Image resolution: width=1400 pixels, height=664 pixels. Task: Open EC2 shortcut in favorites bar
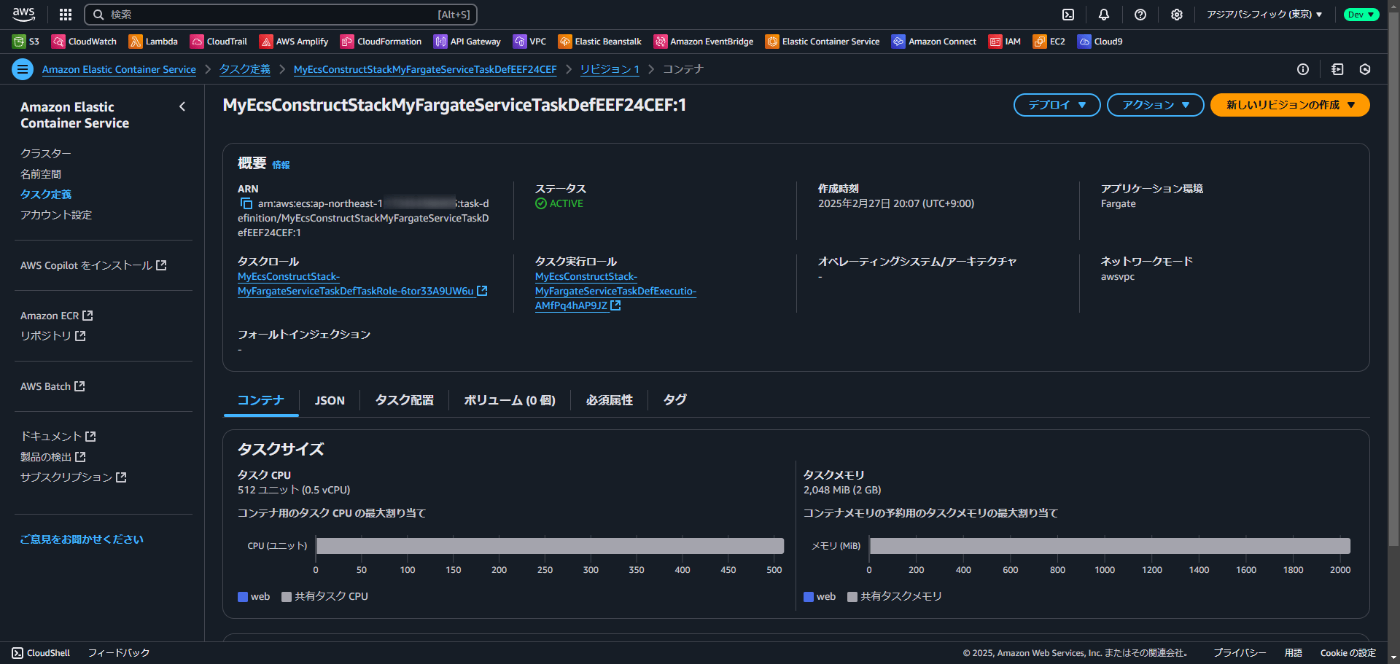(1049, 42)
